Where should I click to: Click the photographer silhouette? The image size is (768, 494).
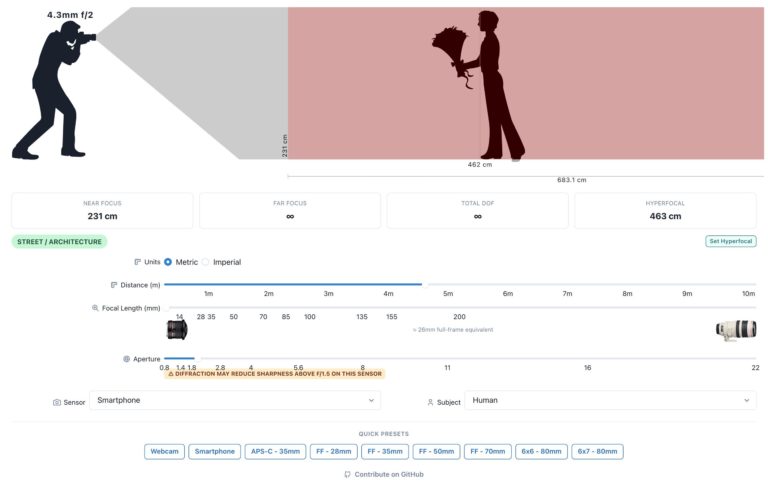pos(53,91)
